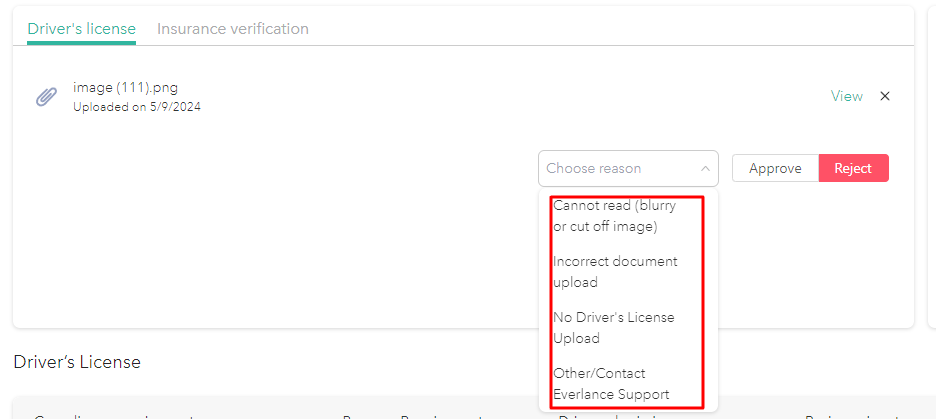Collapse the reason dropdown using the chevron arrow

click(705, 169)
